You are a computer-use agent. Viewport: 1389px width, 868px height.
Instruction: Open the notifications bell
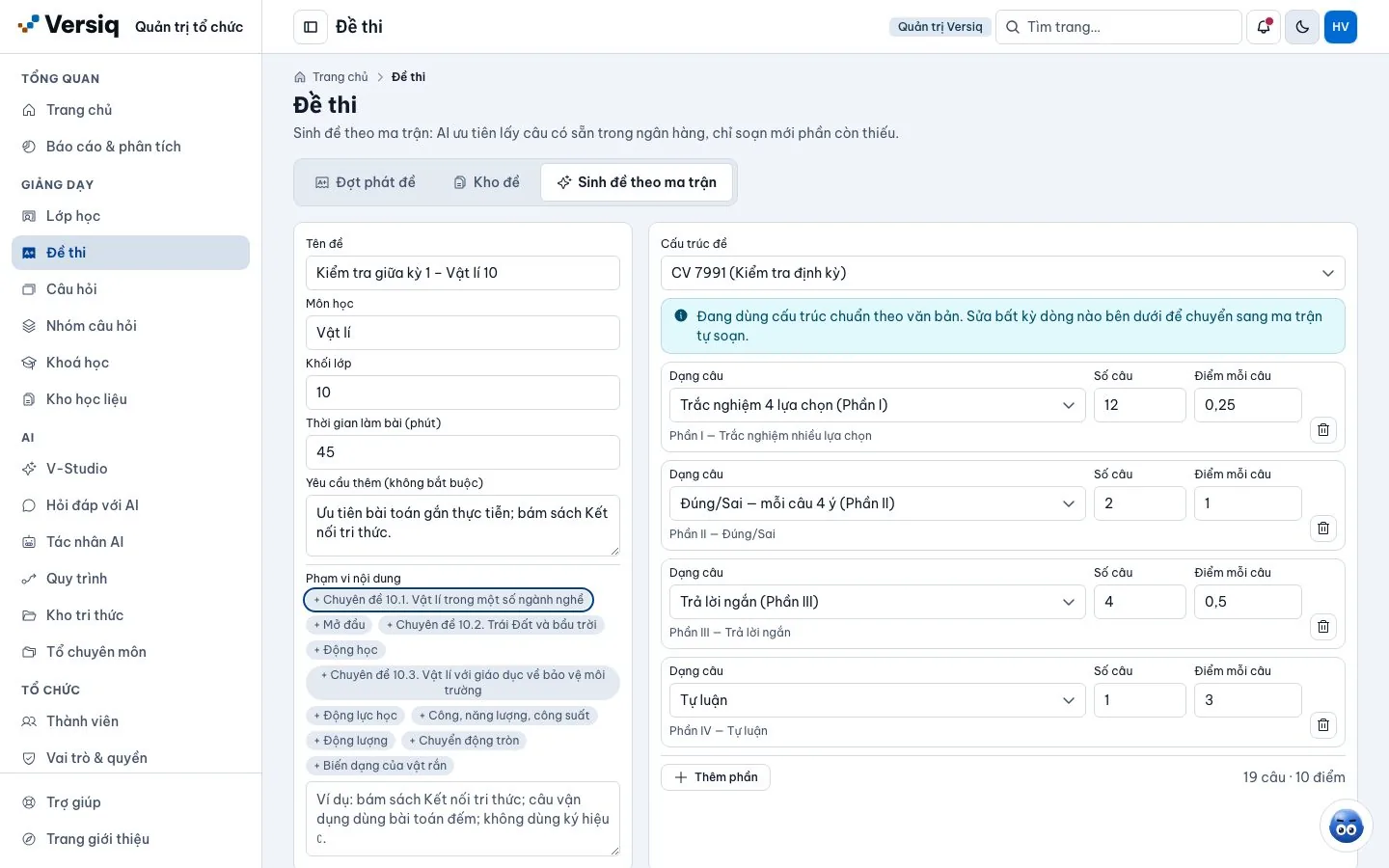1264,27
